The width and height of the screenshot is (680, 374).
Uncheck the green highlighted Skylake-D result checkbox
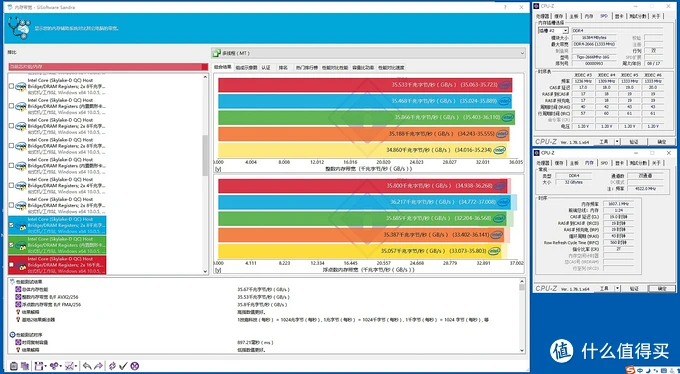(11, 245)
